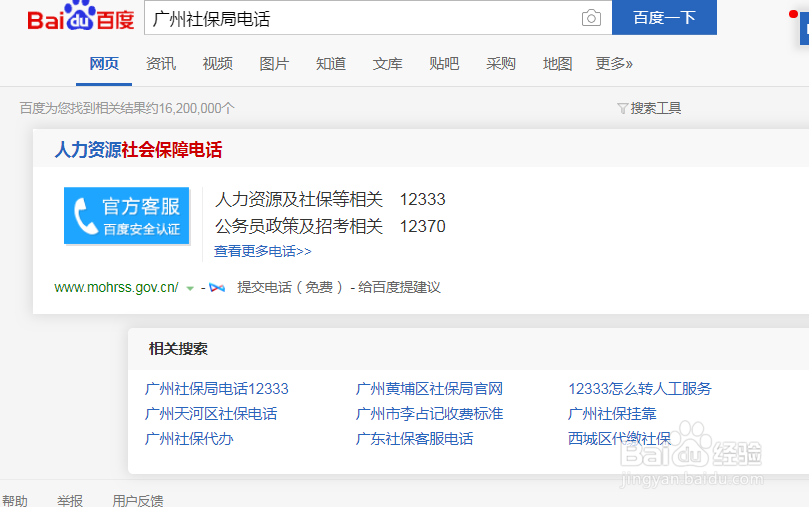Open related search 西城区代缴社保

pyautogui.click(x=619, y=439)
